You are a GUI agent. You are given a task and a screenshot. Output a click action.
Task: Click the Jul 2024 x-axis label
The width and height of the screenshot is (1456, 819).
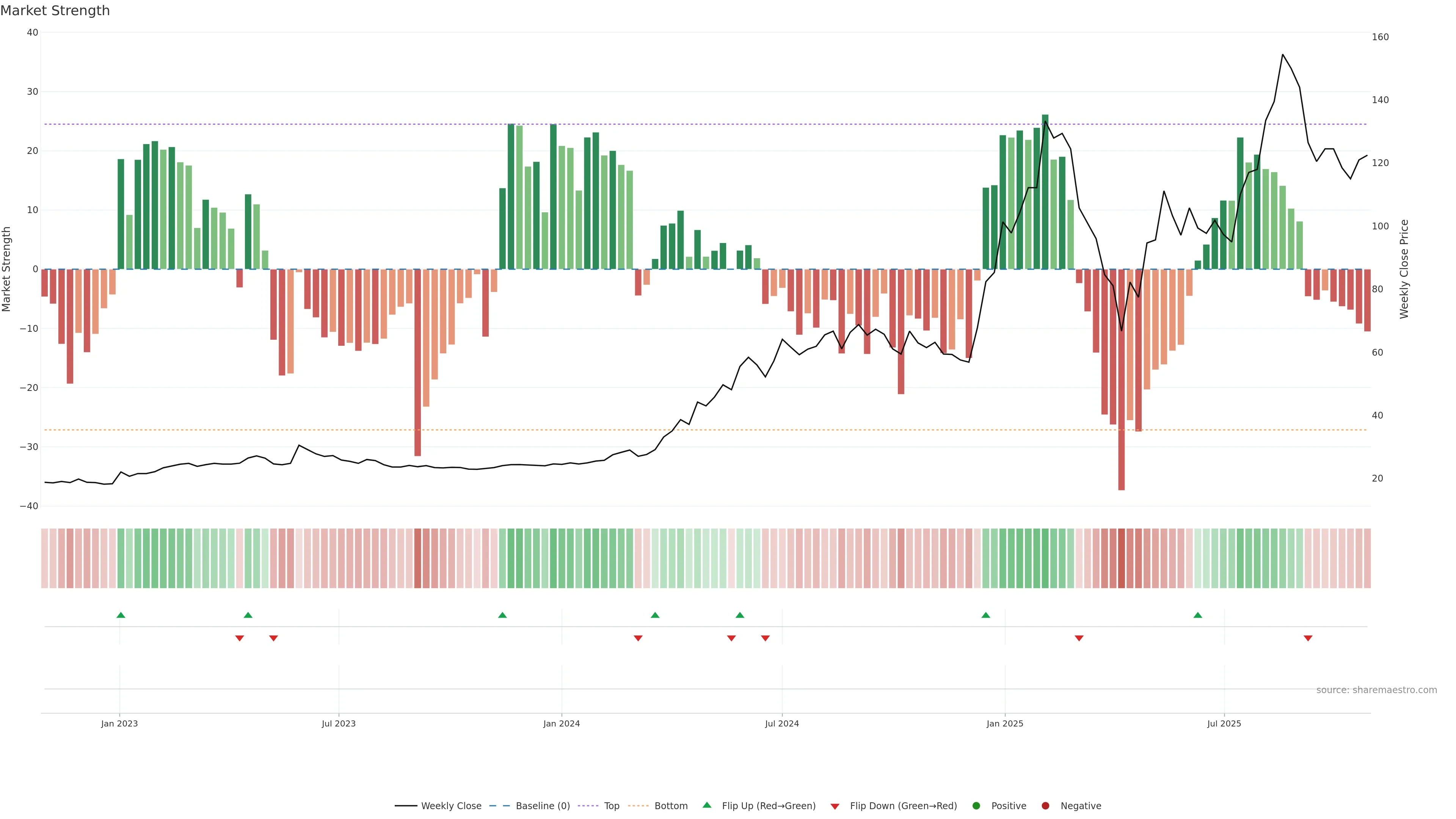[782, 723]
